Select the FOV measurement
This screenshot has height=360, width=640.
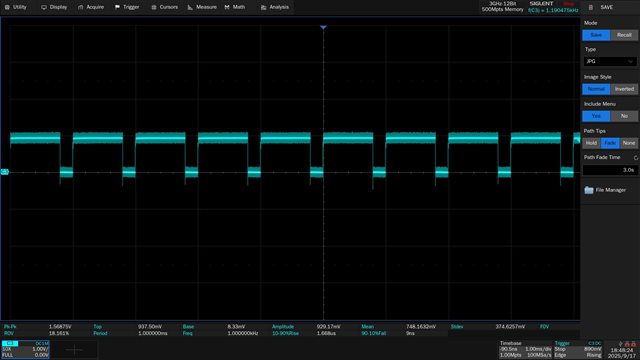click(x=544, y=327)
